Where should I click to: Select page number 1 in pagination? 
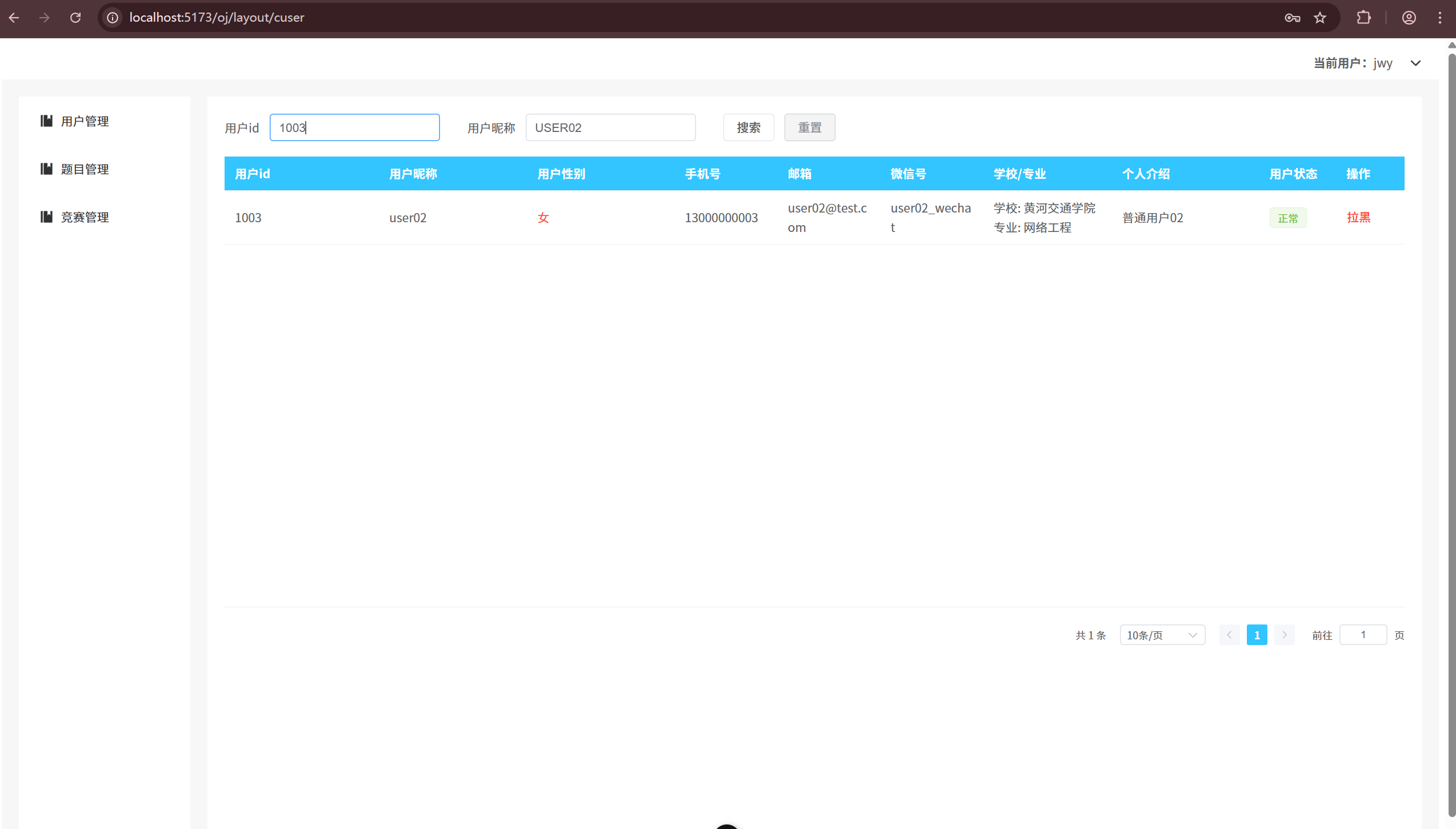coord(1257,635)
